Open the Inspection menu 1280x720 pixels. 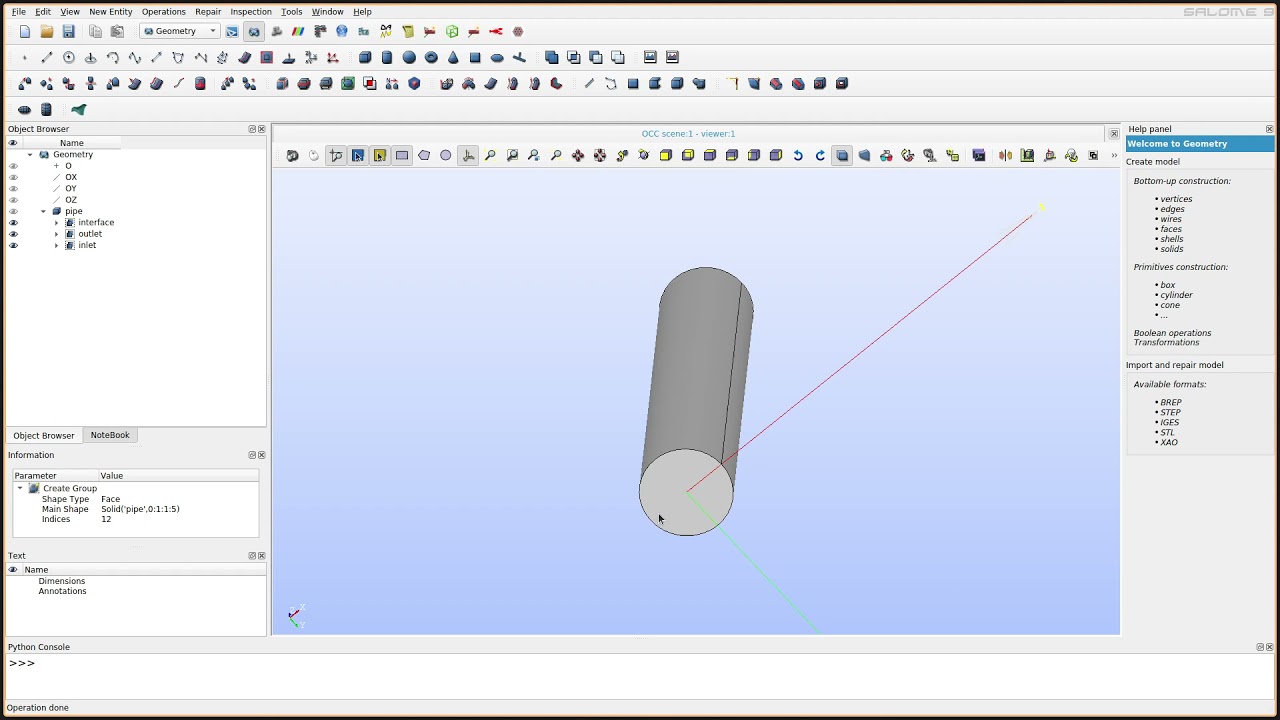tap(251, 12)
